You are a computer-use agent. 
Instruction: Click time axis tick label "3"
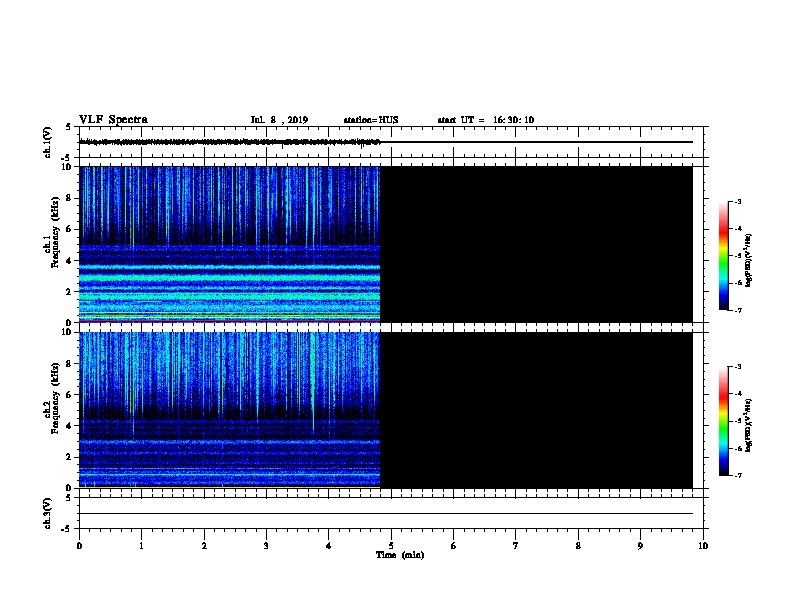(x=266, y=546)
